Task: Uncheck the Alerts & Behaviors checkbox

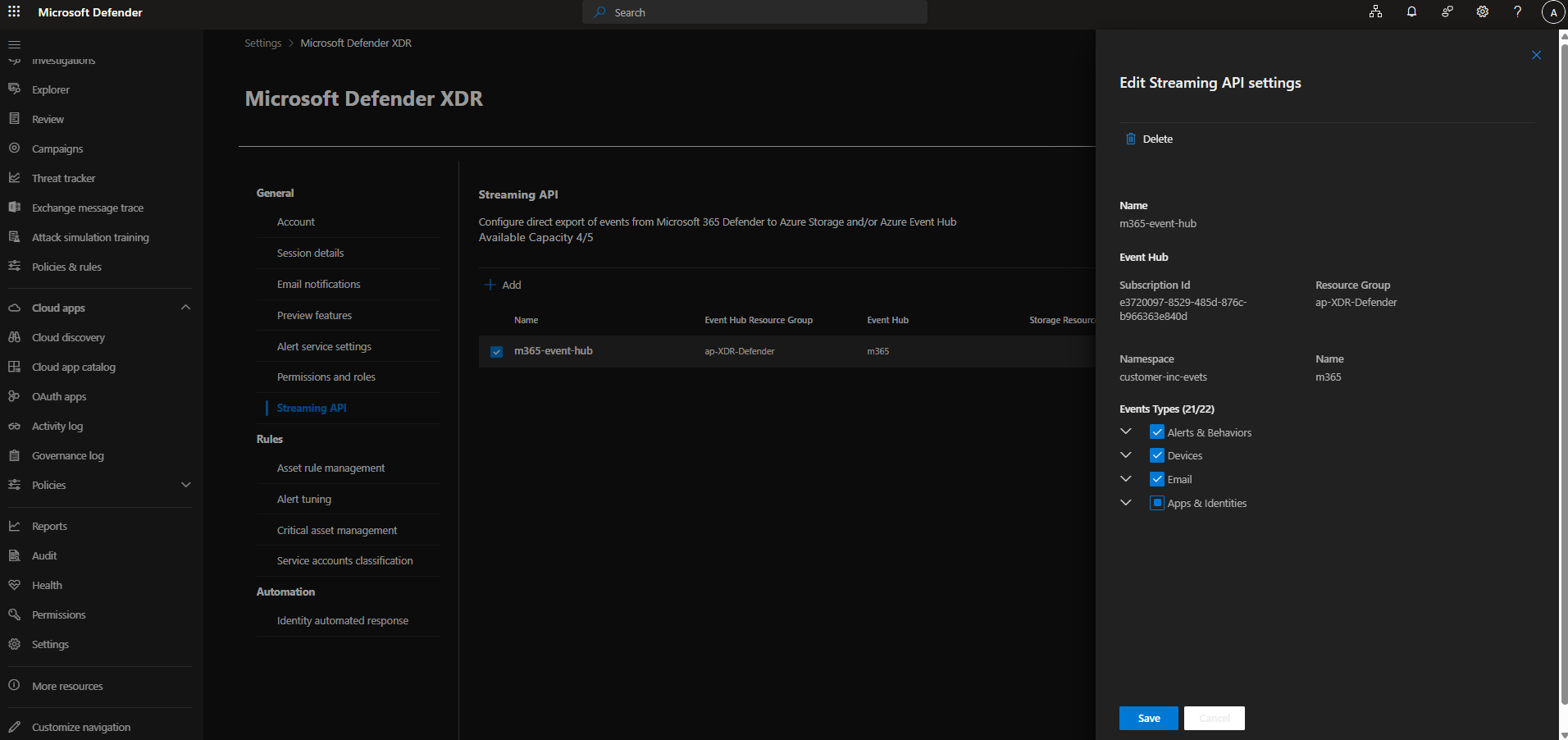Action: pyautogui.click(x=1157, y=432)
